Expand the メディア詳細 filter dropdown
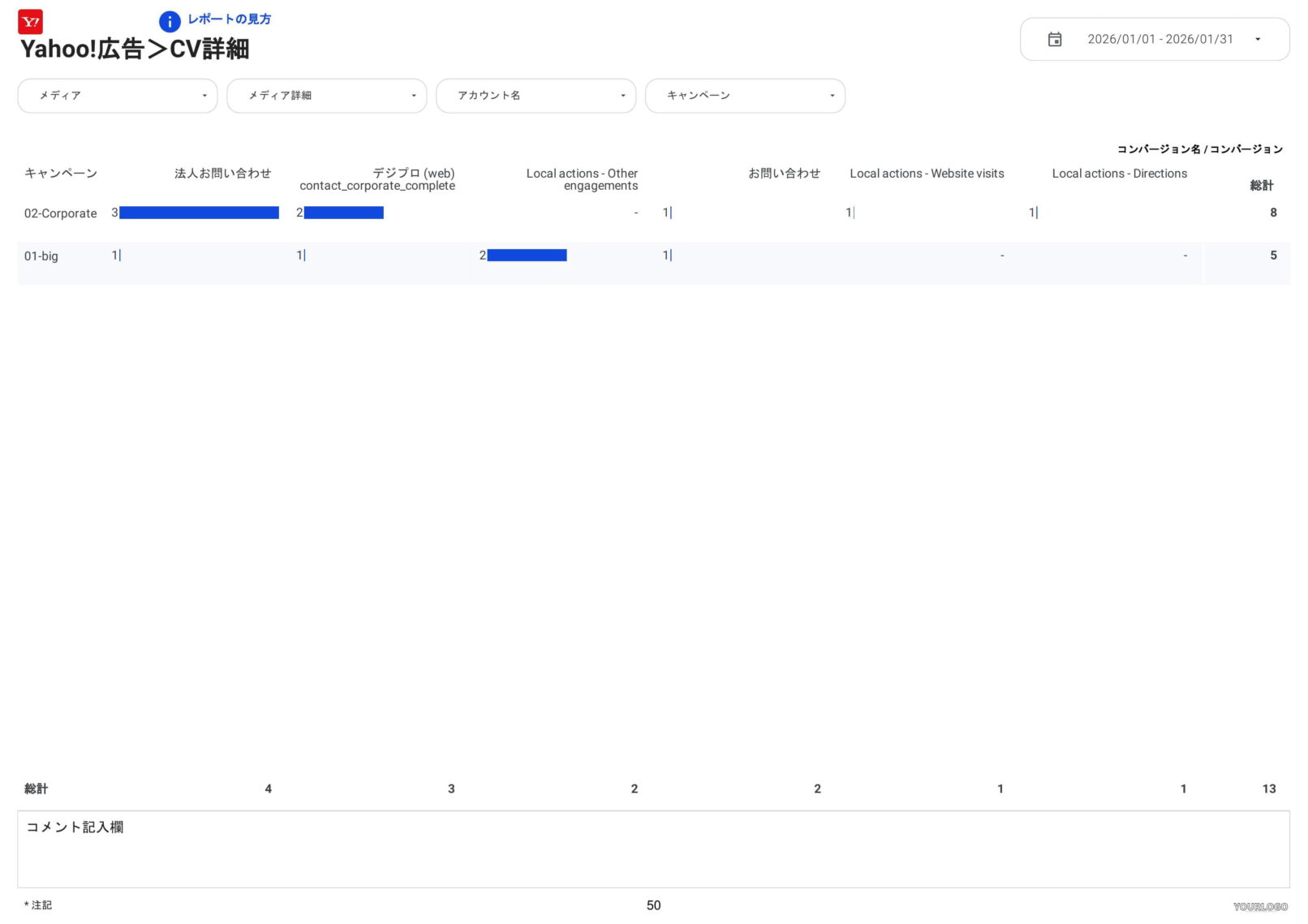Screen dimensions: 1308x924 click(326, 96)
